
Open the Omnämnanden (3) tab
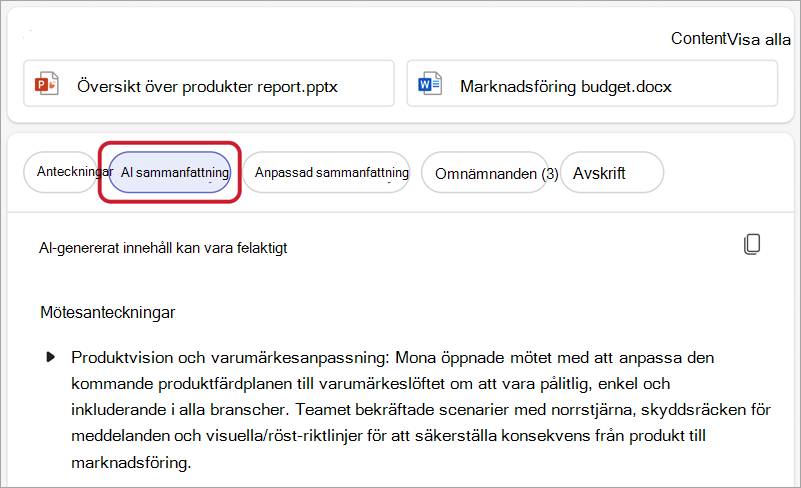pos(485,172)
